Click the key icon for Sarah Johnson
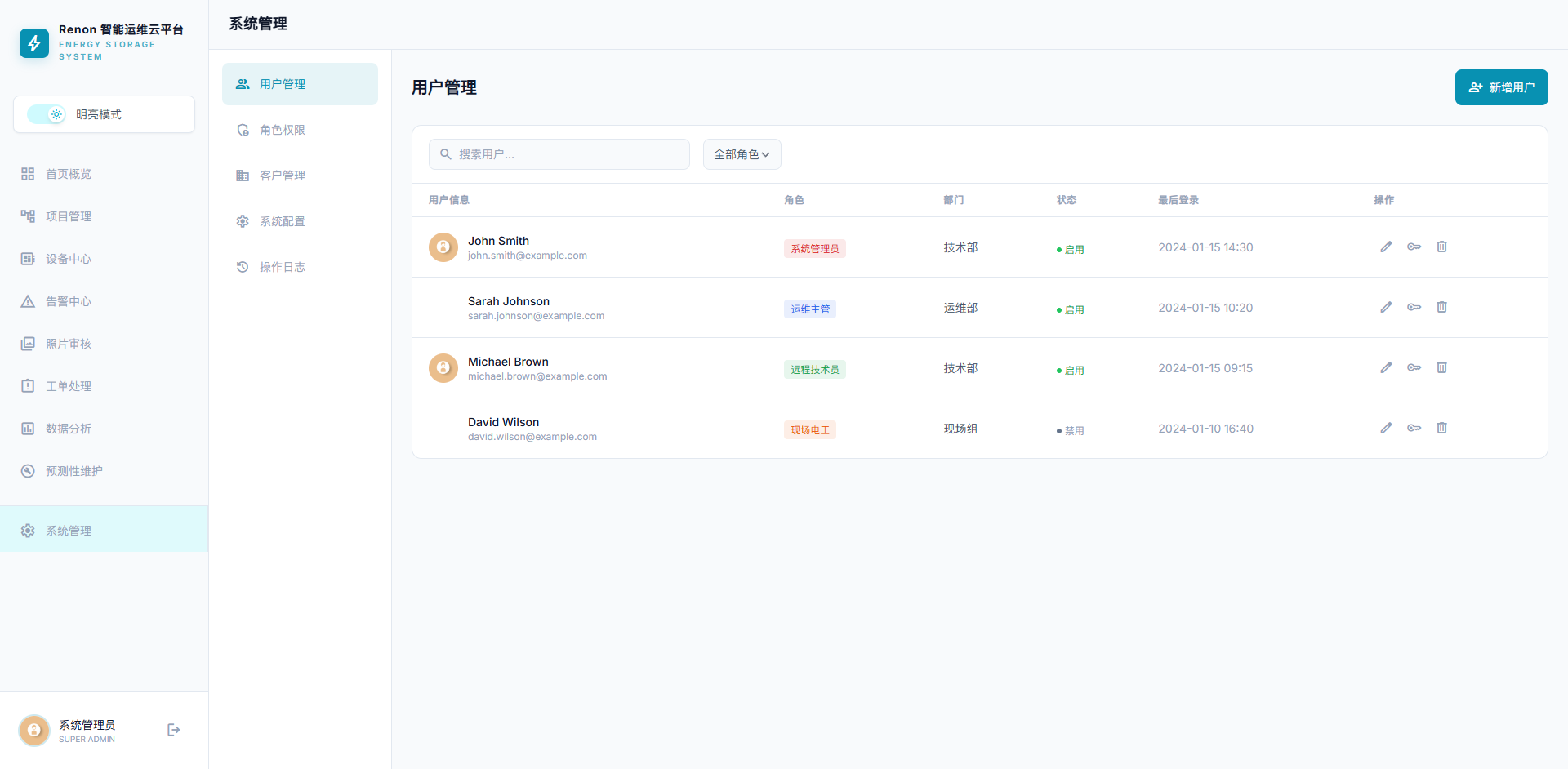This screenshot has width=1568, height=769. tap(1414, 307)
